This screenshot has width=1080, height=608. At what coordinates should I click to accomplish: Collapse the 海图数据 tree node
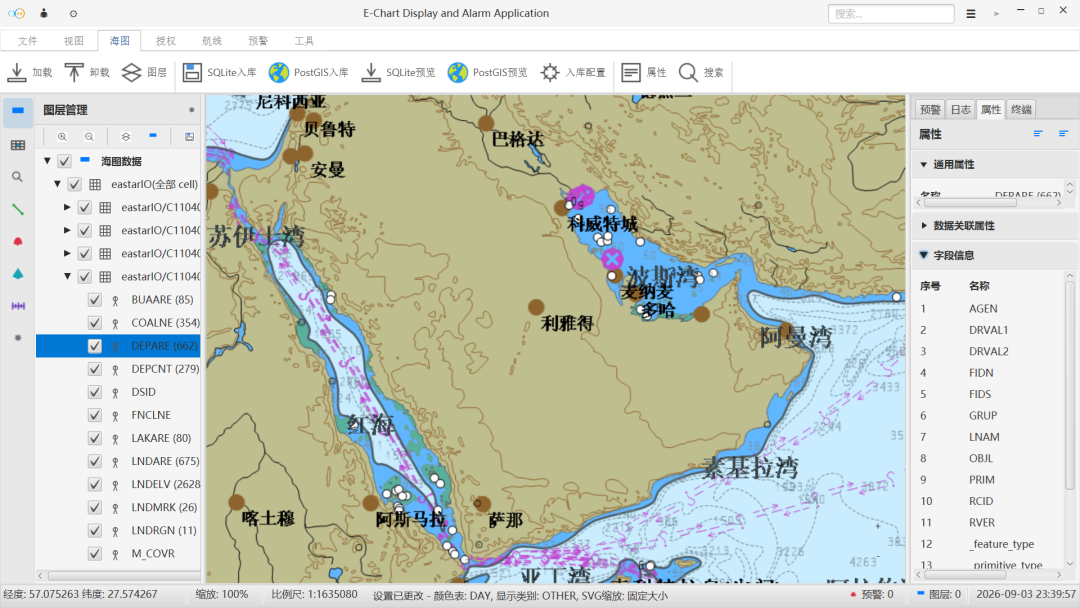click(47, 161)
